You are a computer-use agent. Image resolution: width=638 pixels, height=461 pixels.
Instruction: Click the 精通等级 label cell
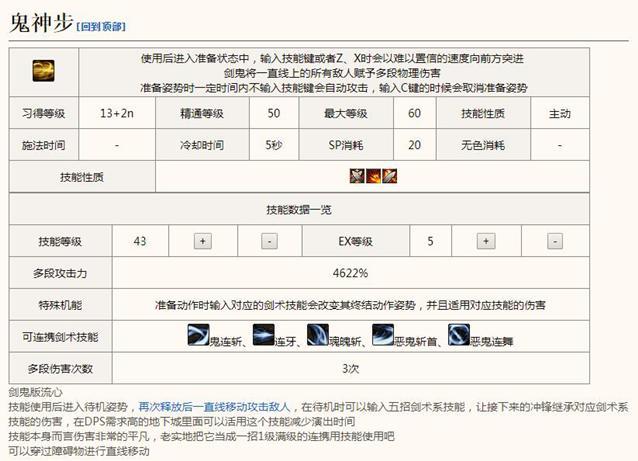point(202,113)
